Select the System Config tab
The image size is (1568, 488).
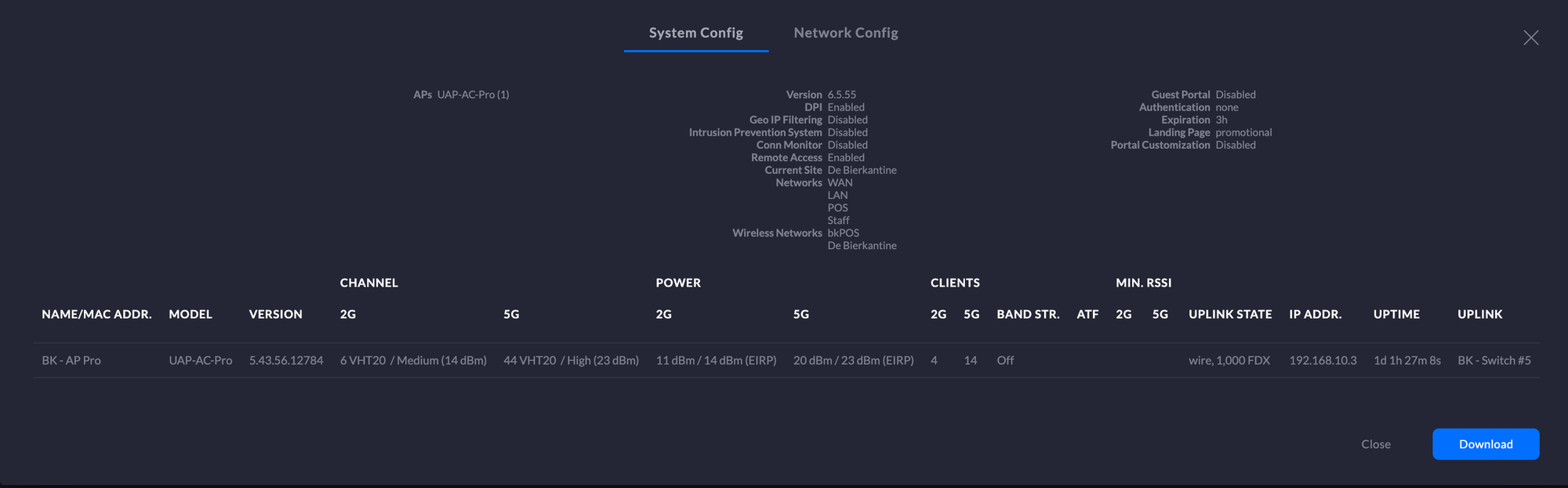pos(695,33)
